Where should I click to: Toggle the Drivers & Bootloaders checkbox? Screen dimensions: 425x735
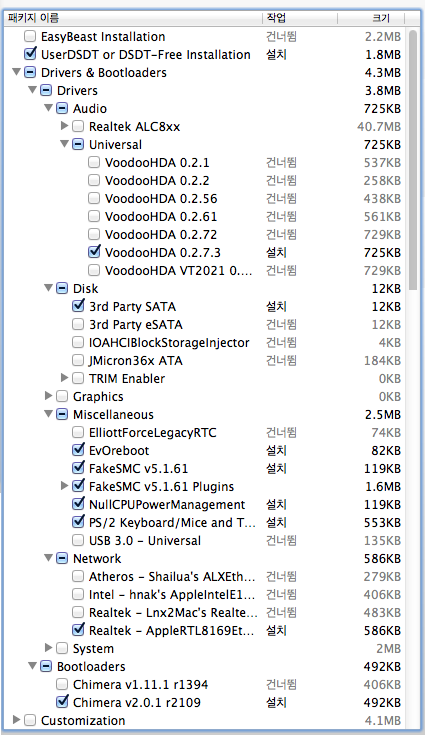tap(30, 72)
